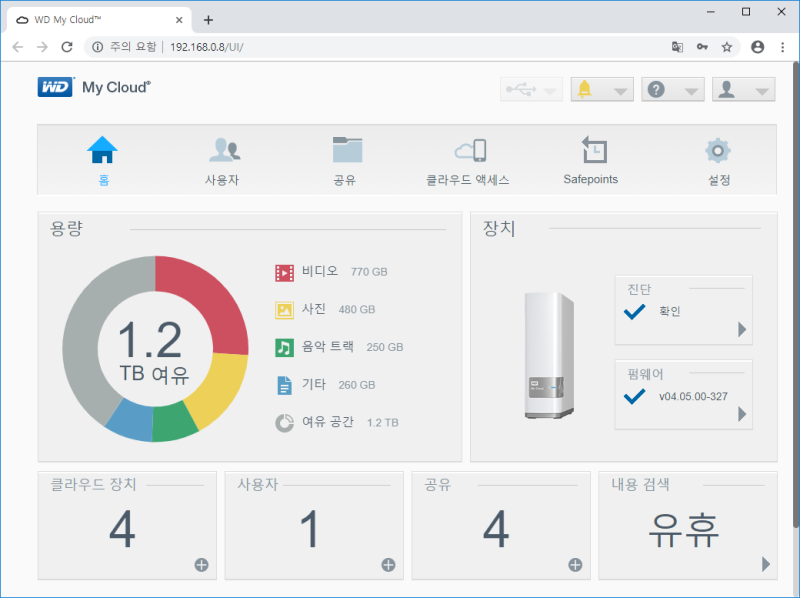Image resolution: width=800 pixels, height=598 pixels.
Task: Click the other files (기타) document icon
Action: (284, 385)
